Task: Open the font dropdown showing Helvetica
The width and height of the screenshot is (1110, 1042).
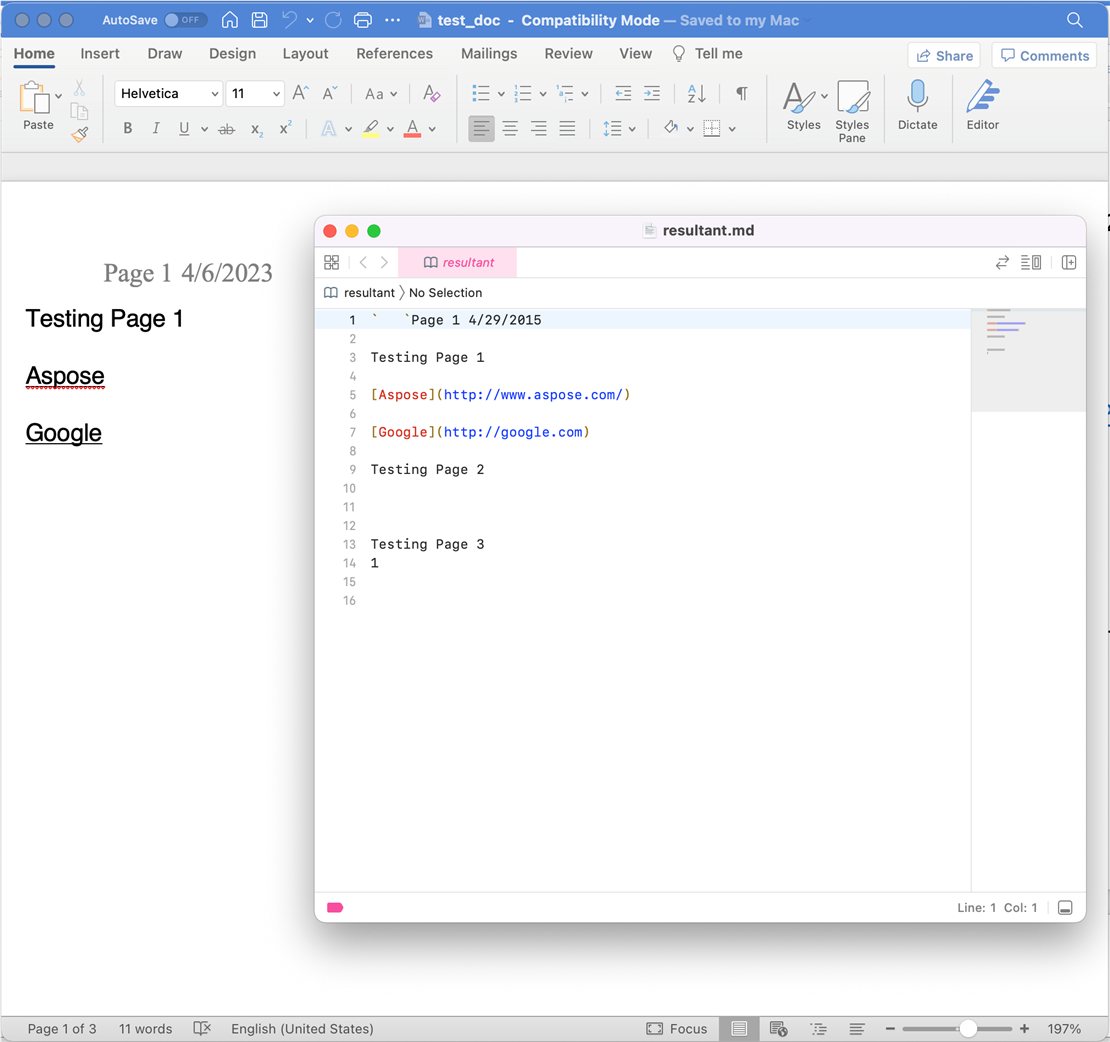Action: pos(167,93)
